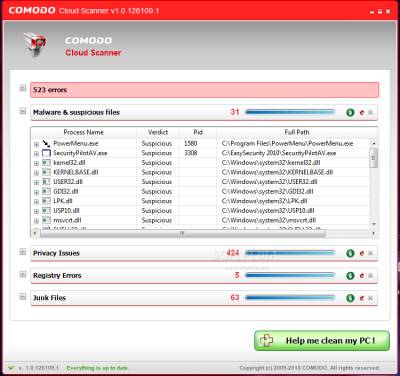Click the PowerMenu.exe process icon
Screen dimensions: 400x376
46,144
